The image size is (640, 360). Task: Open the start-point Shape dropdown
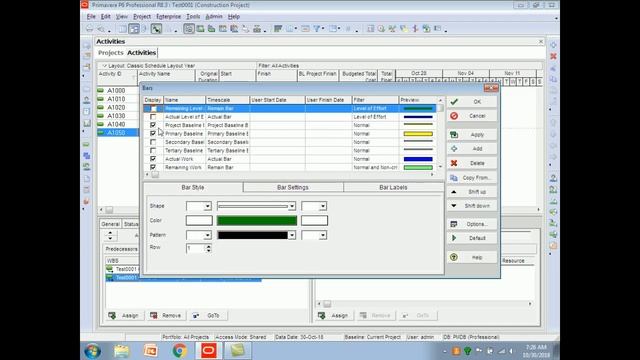coord(207,206)
